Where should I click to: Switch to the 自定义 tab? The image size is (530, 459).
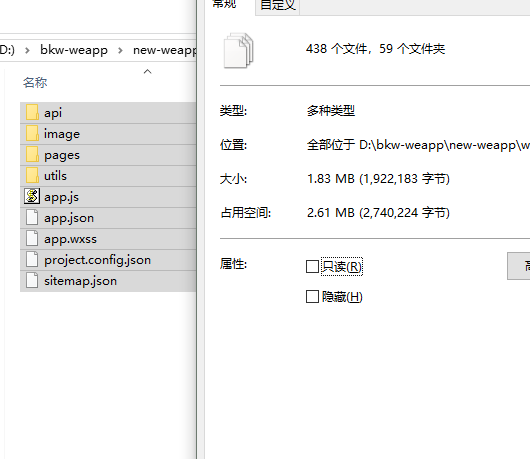tap(278, 6)
